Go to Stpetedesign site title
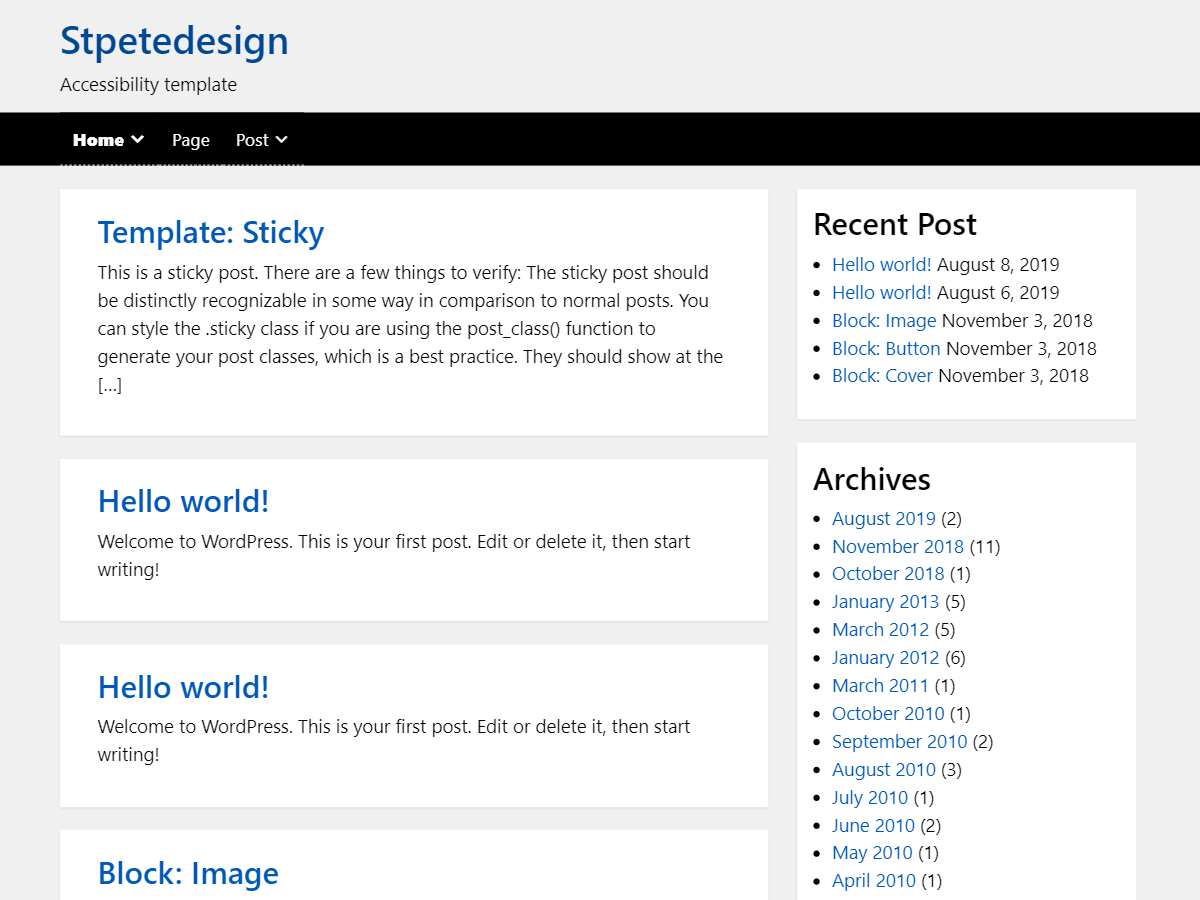 tap(174, 41)
